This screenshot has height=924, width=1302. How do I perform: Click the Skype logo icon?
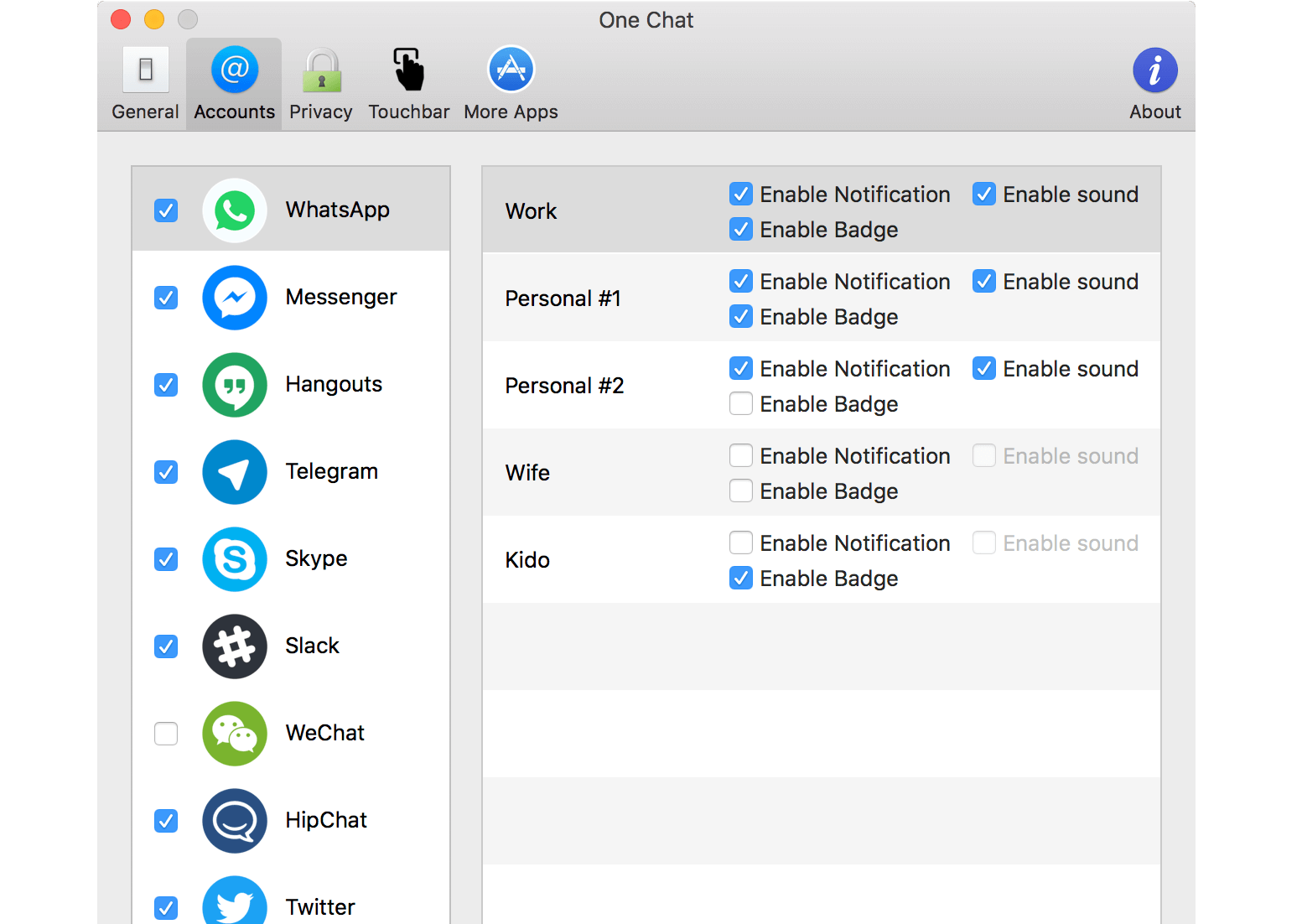(235, 559)
